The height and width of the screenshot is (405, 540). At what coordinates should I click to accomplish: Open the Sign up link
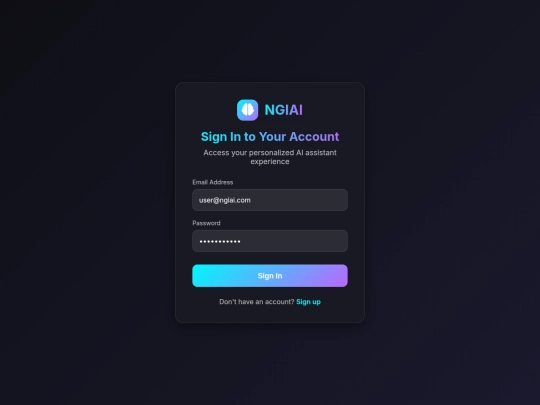coord(308,302)
